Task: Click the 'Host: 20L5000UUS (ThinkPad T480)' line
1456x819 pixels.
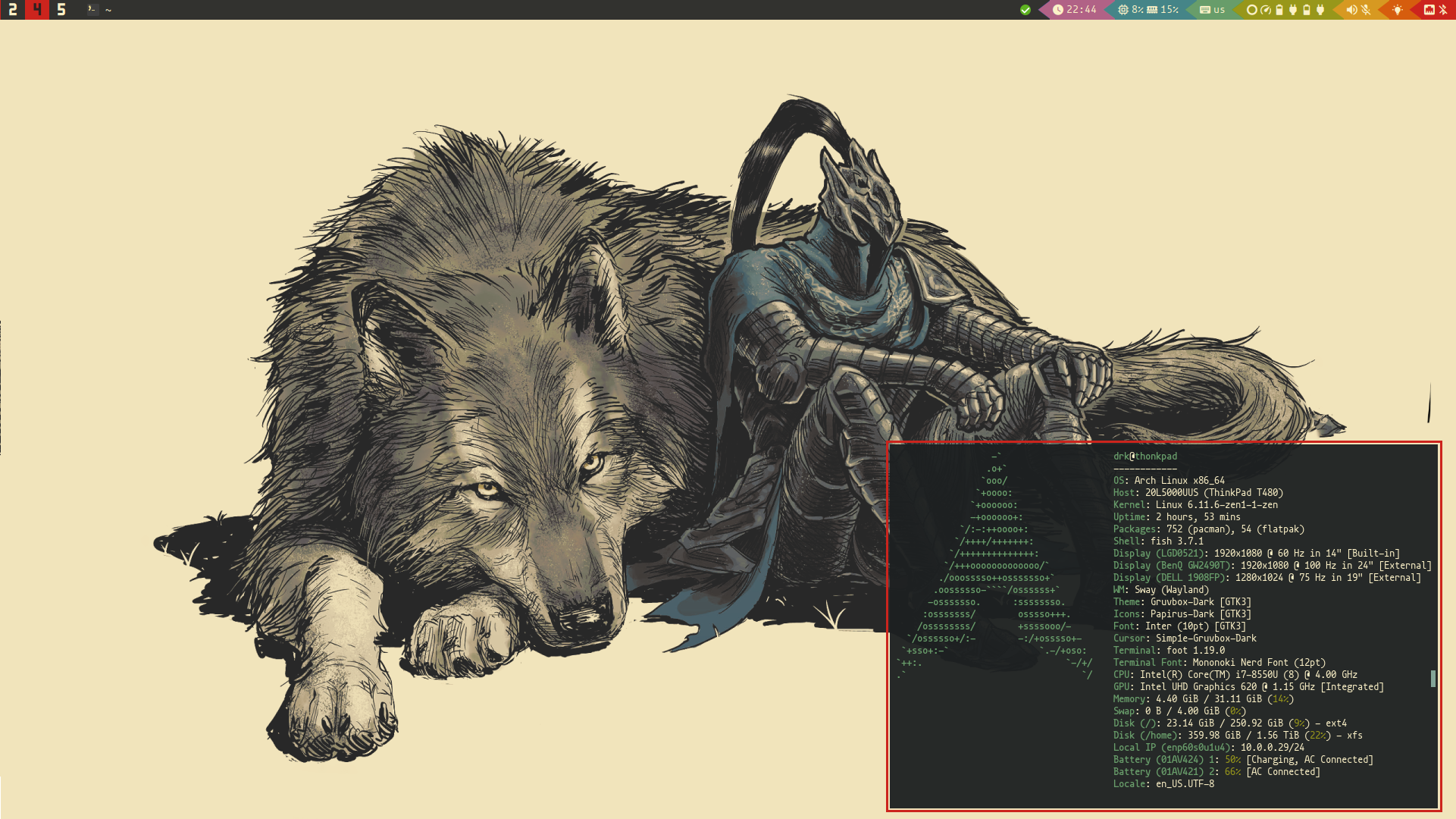Action: coord(1198,493)
